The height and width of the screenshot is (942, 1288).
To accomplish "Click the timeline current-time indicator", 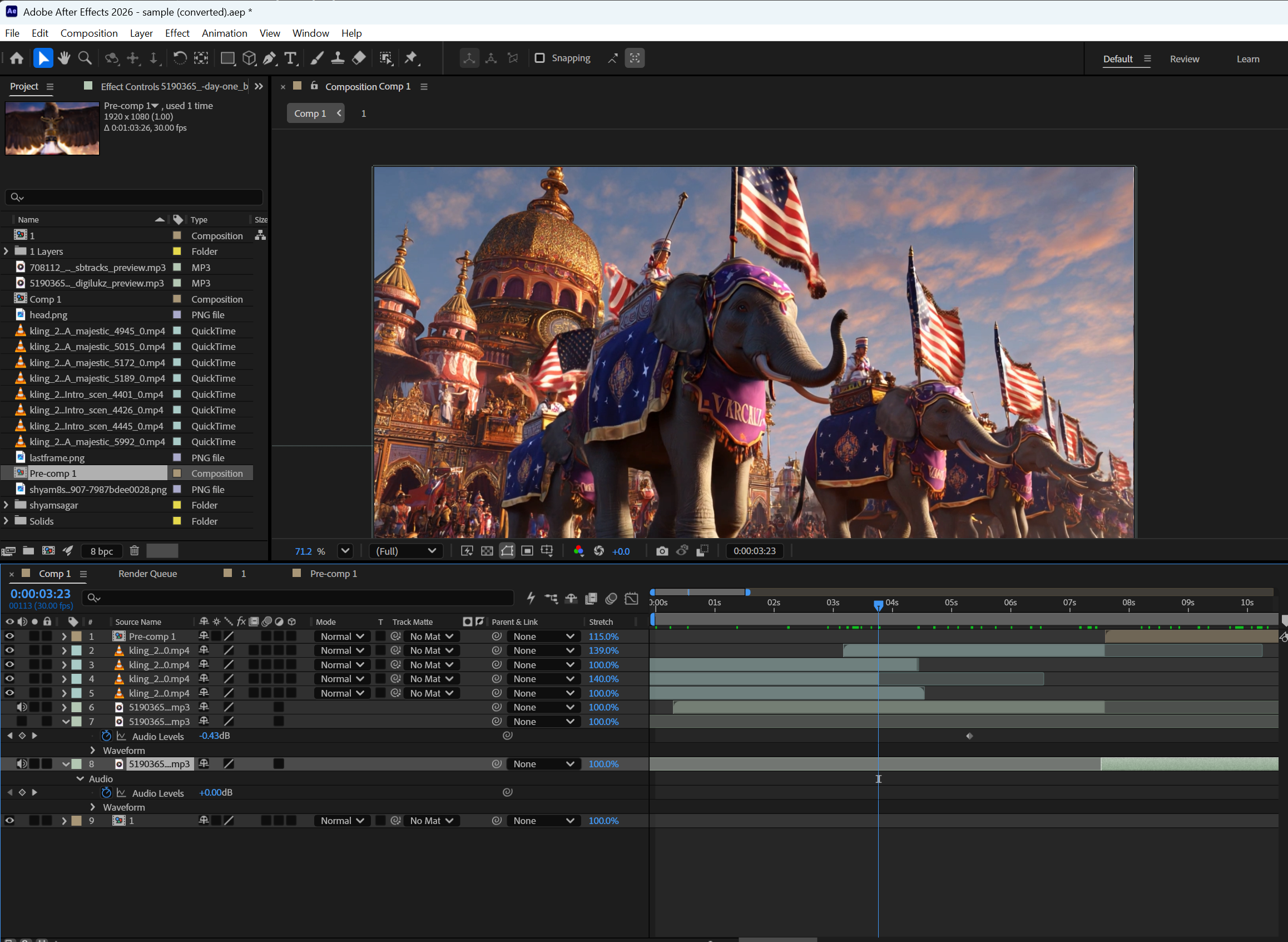I will 878,605.
